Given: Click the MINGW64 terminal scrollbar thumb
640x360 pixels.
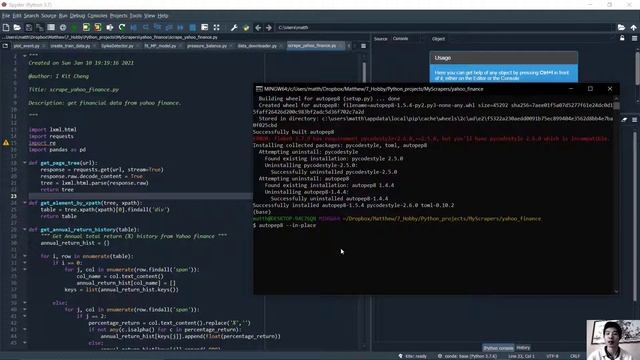Looking at the screenshot, I should pos(616,106).
